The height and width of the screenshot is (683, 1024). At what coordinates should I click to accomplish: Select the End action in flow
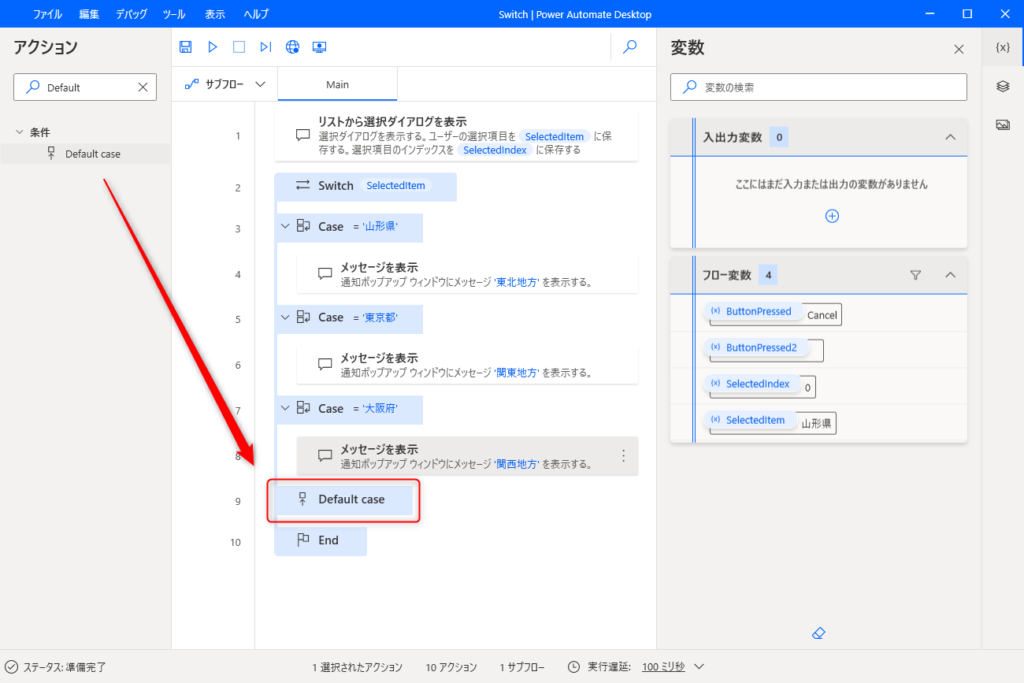pyautogui.click(x=320, y=541)
